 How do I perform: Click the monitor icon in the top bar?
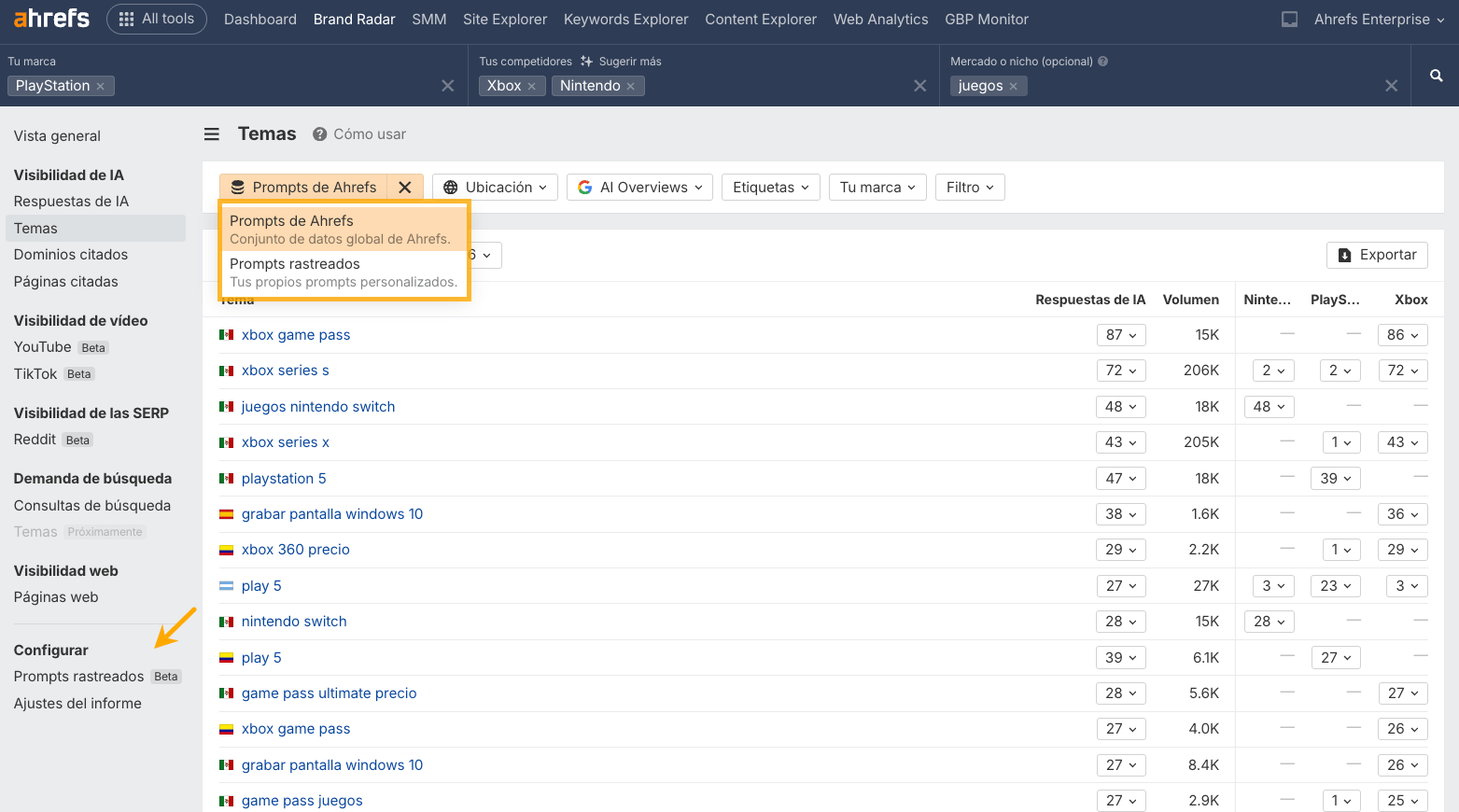tap(1289, 20)
